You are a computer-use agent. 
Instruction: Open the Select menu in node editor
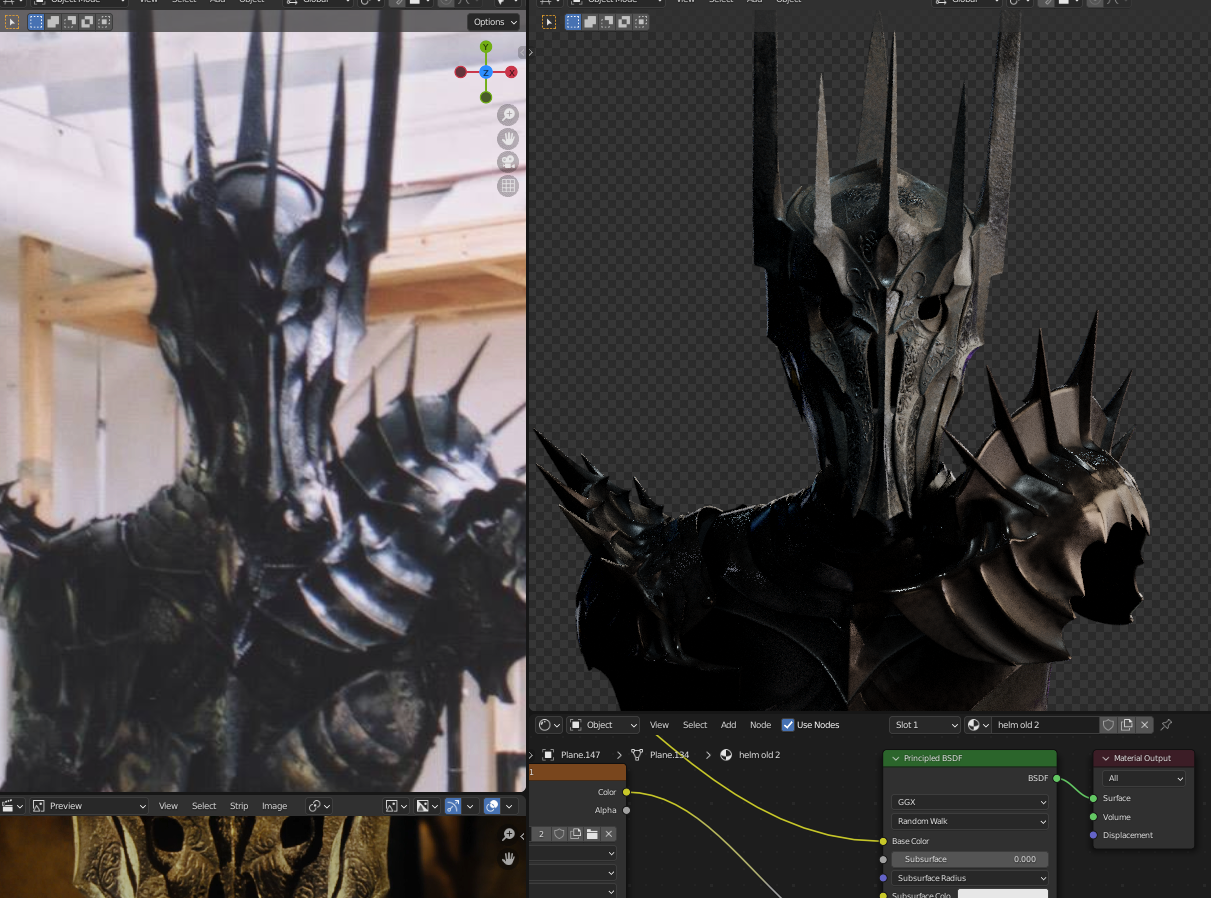(695, 725)
